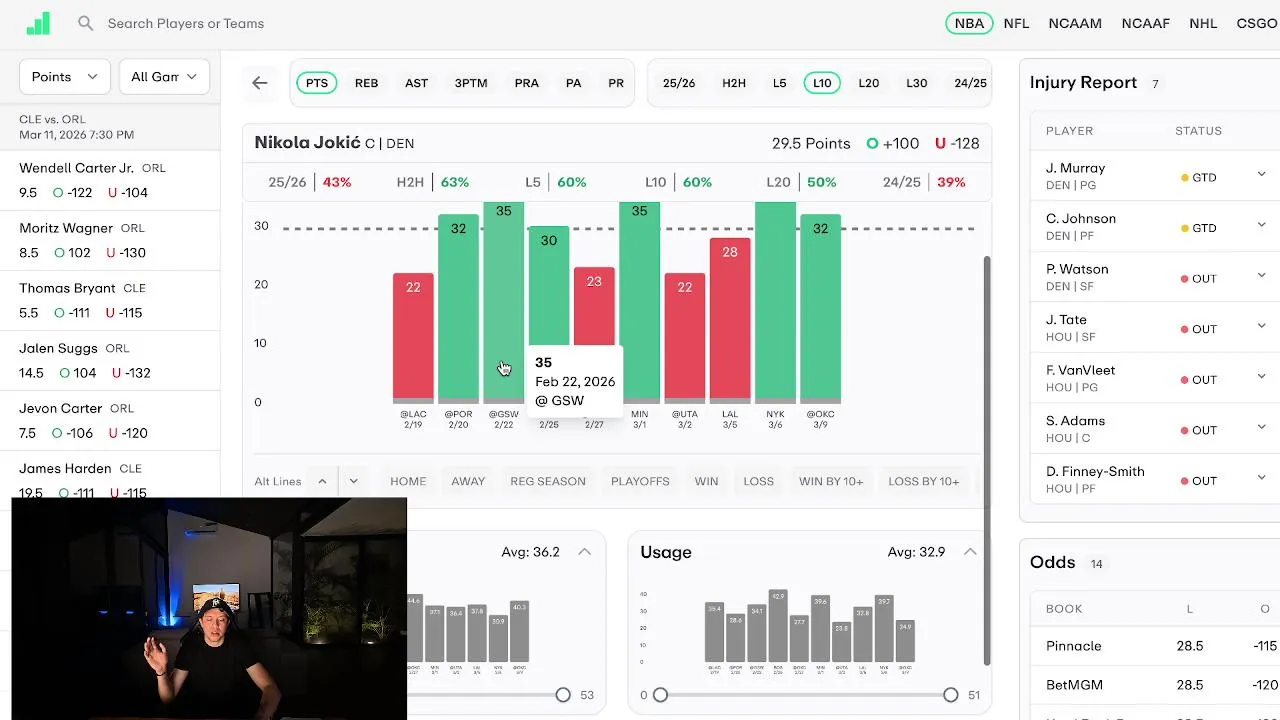The image size is (1280, 720).
Task: Click the BetMGM odds row
Action: 1155,685
